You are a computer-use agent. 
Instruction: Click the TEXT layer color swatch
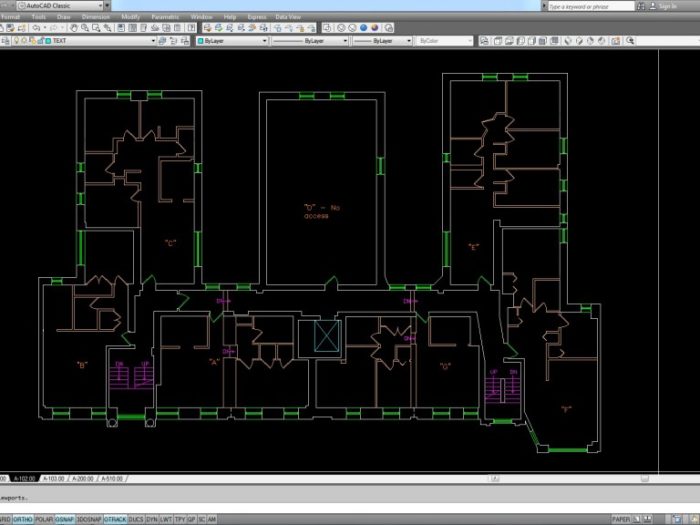[48, 41]
